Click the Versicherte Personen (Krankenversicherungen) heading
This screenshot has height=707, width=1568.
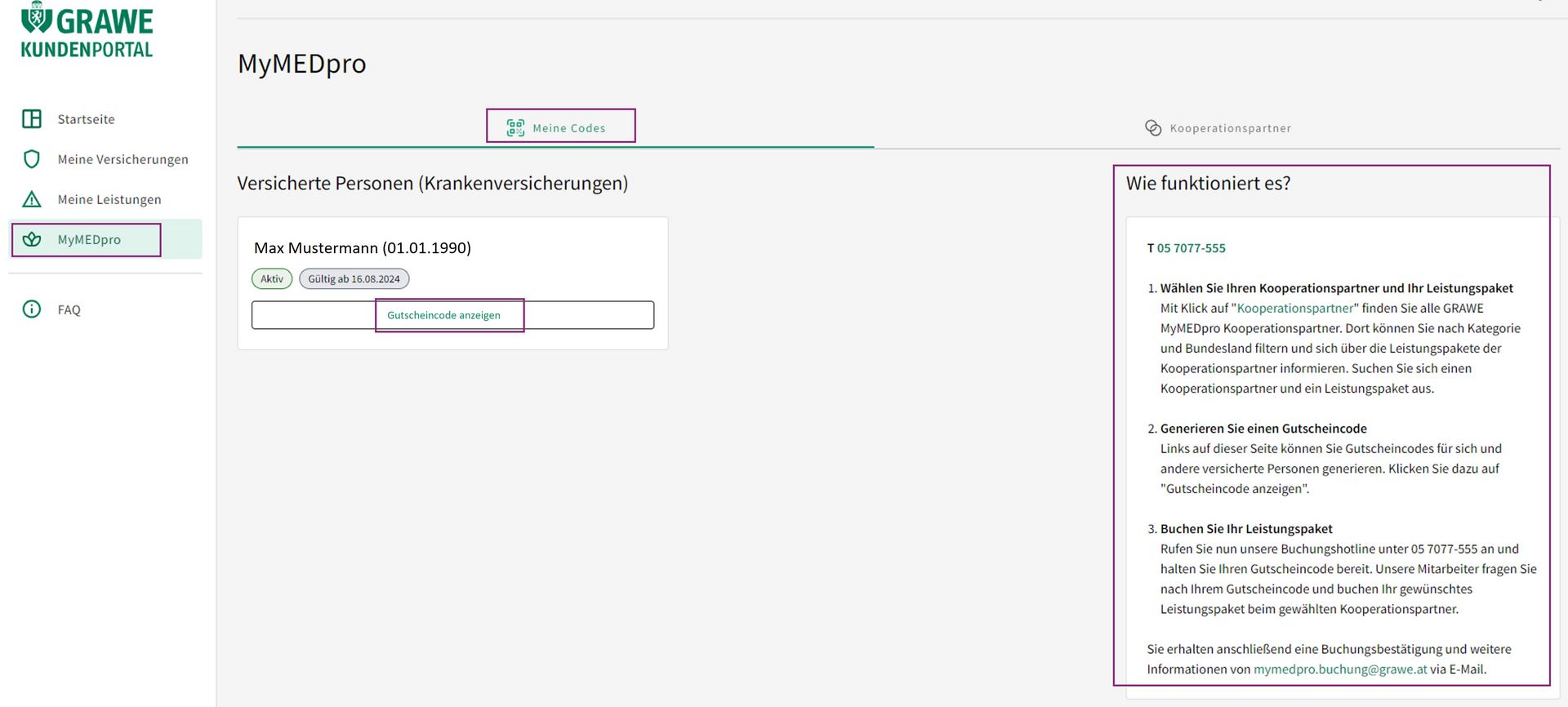(433, 184)
